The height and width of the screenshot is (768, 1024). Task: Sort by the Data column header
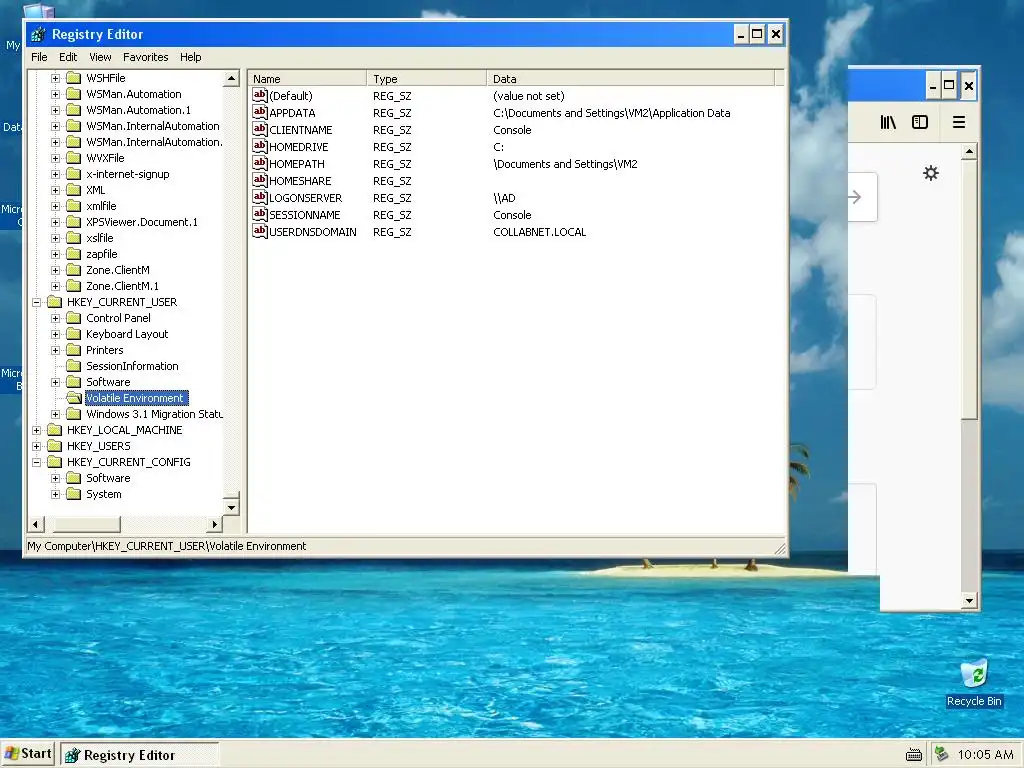click(x=630, y=78)
